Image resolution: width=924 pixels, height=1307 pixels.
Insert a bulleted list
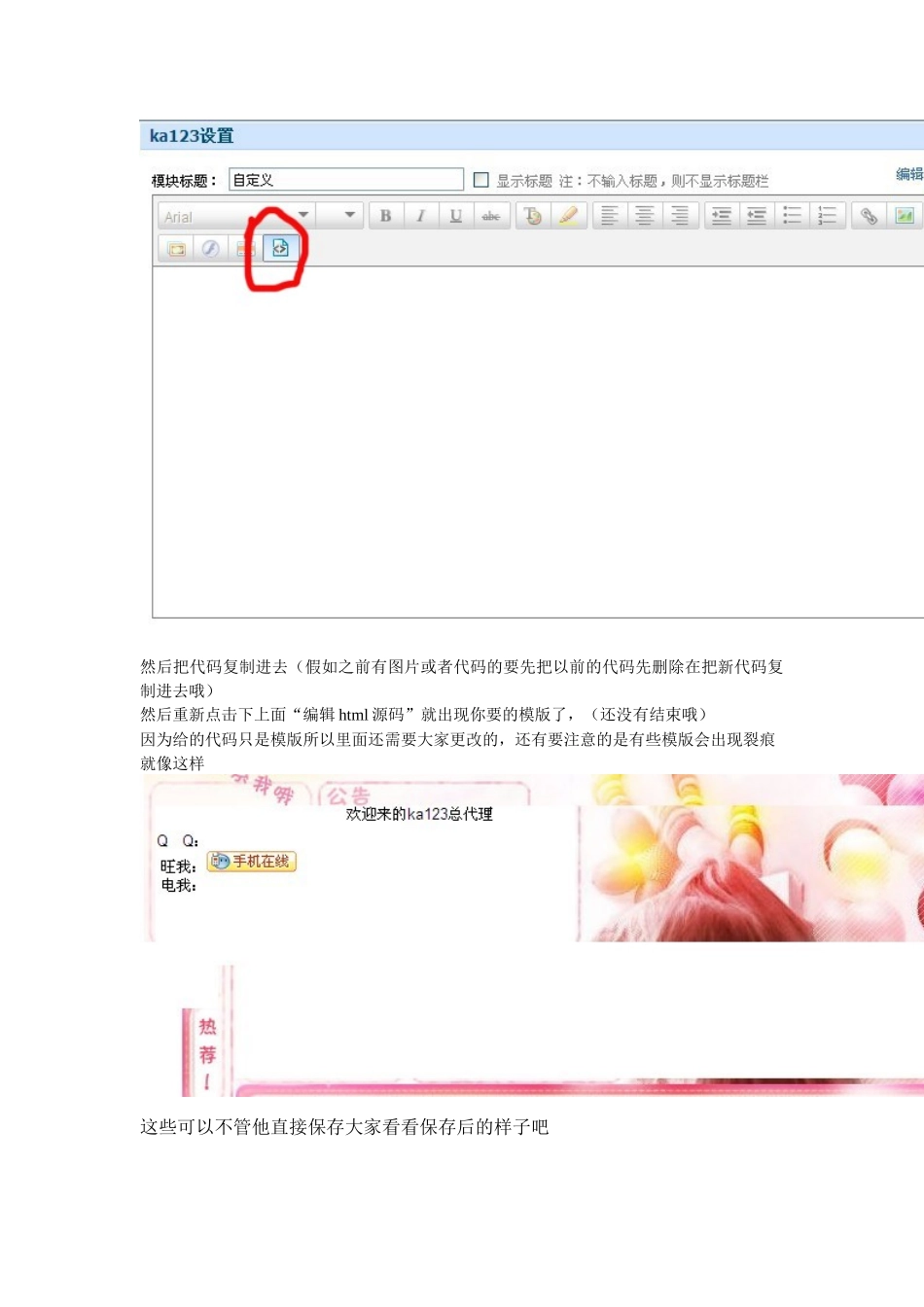point(792,216)
